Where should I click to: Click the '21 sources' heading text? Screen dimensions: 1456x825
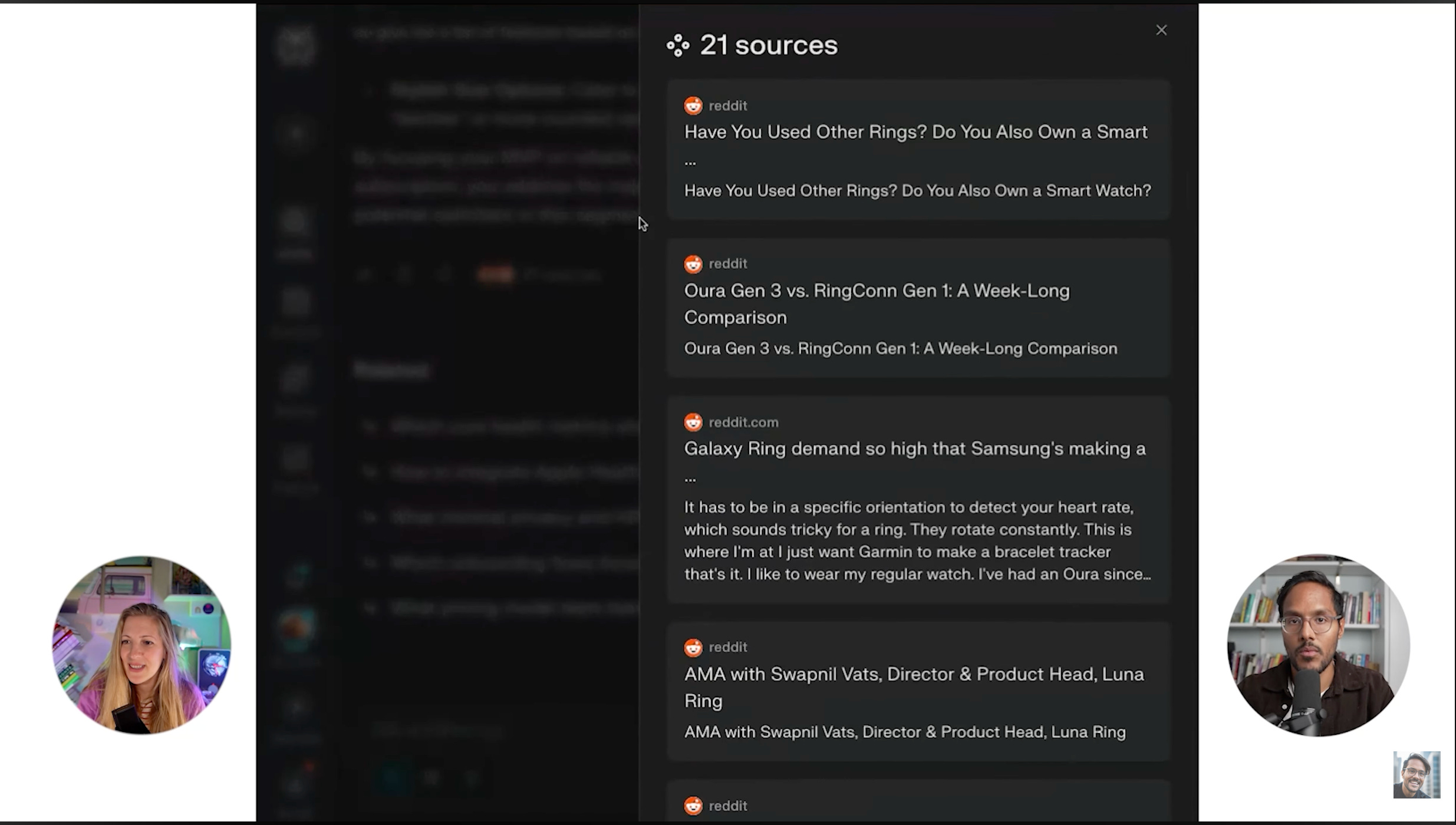tap(768, 45)
